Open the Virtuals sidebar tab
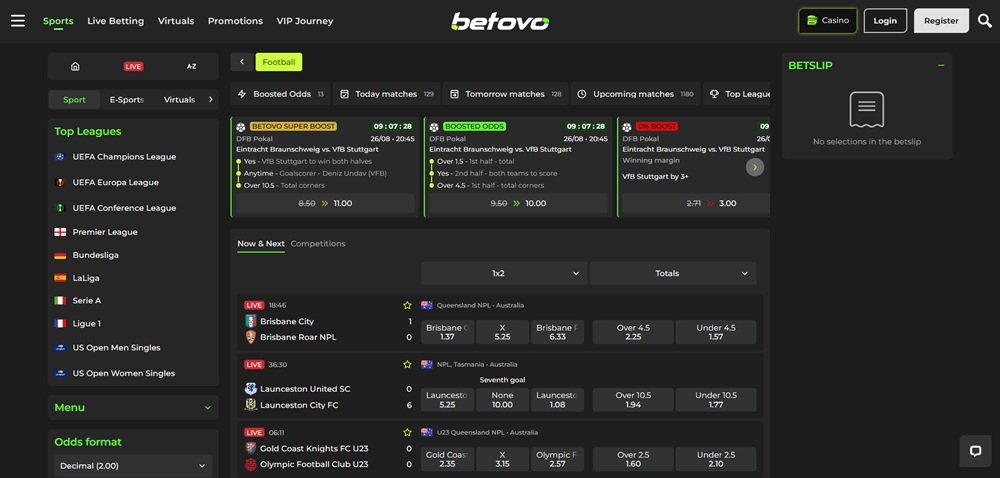Viewport: 1000px width, 478px height. point(179,99)
